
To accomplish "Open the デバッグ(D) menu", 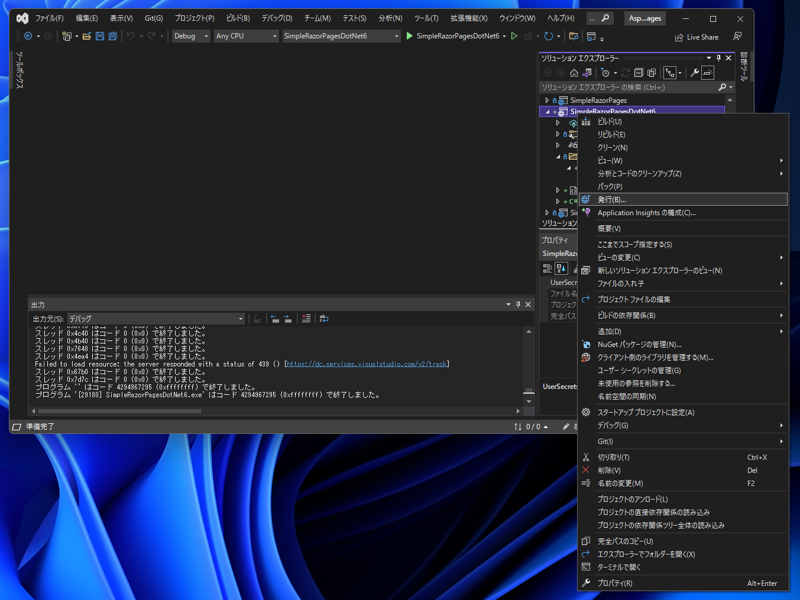I will tap(277, 18).
